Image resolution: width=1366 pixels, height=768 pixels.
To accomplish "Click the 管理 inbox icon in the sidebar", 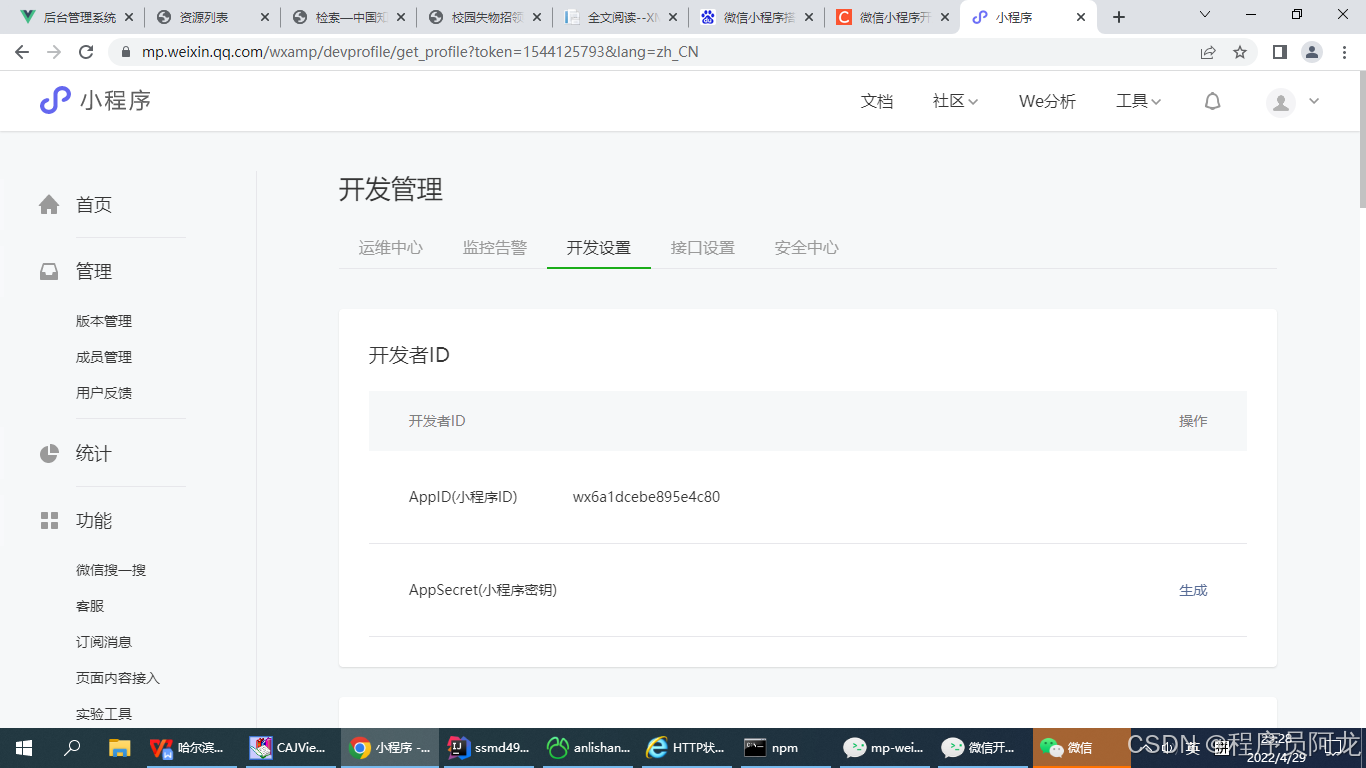I will pyautogui.click(x=49, y=271).
